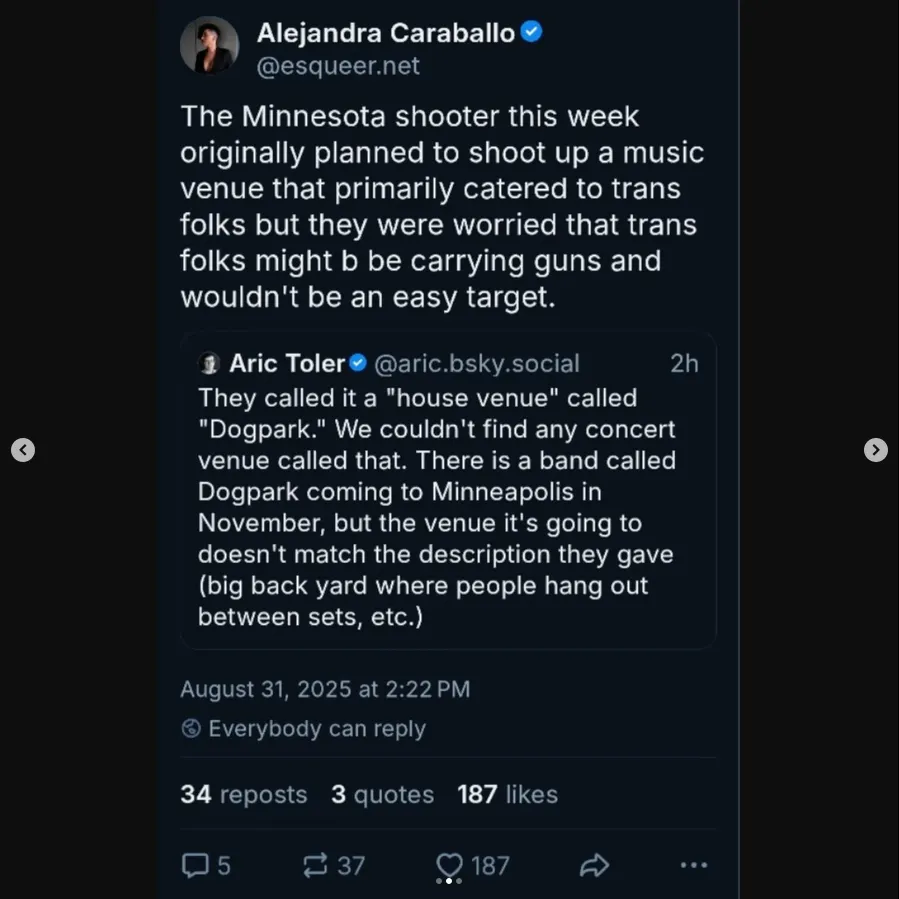Open the Alejandra Caraballo display name

385,33
